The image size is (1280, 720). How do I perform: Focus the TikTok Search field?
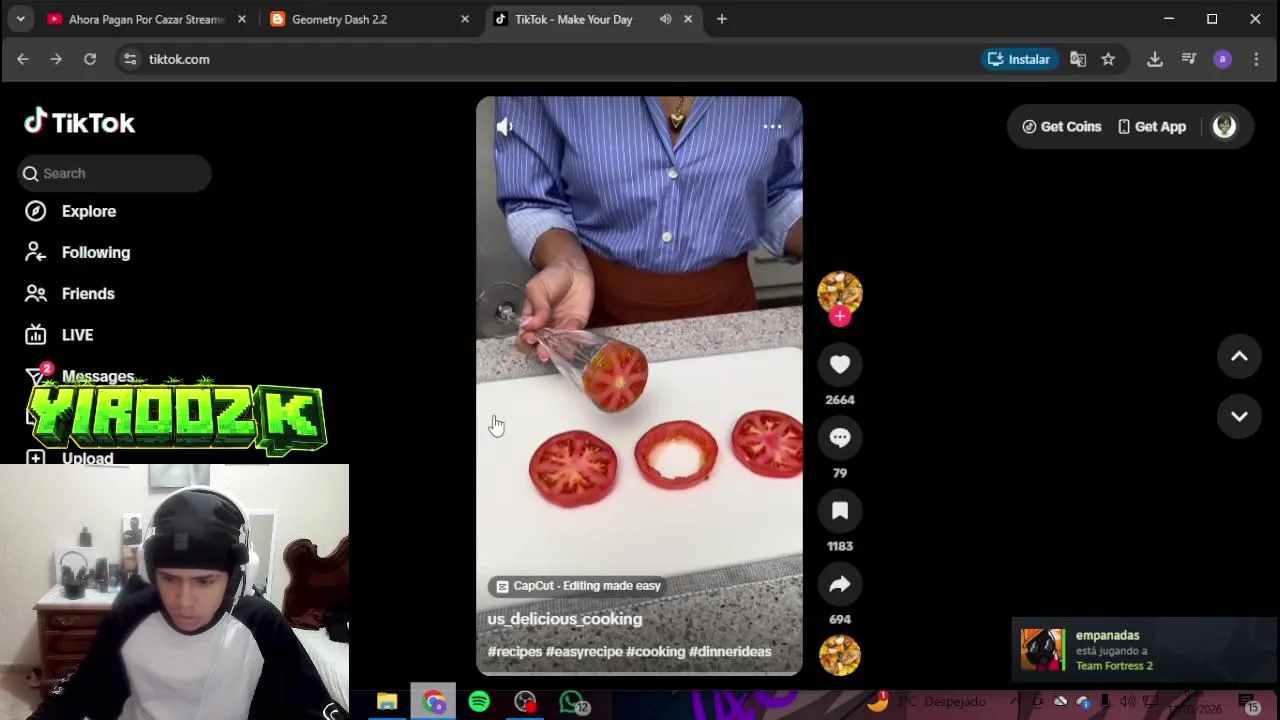(x=114, y=173)
